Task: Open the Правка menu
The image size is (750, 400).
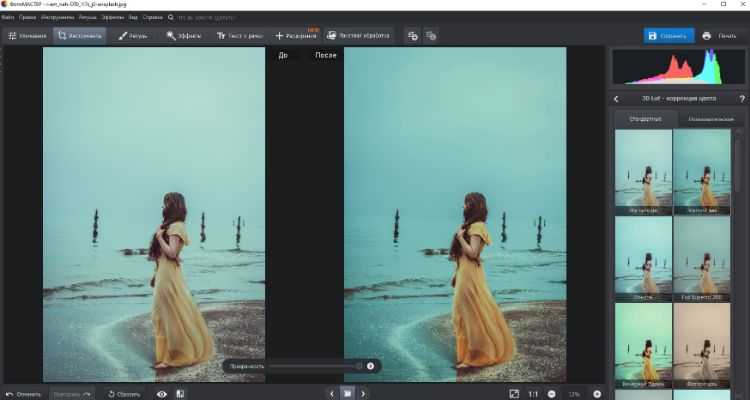Action: point(28,17)
